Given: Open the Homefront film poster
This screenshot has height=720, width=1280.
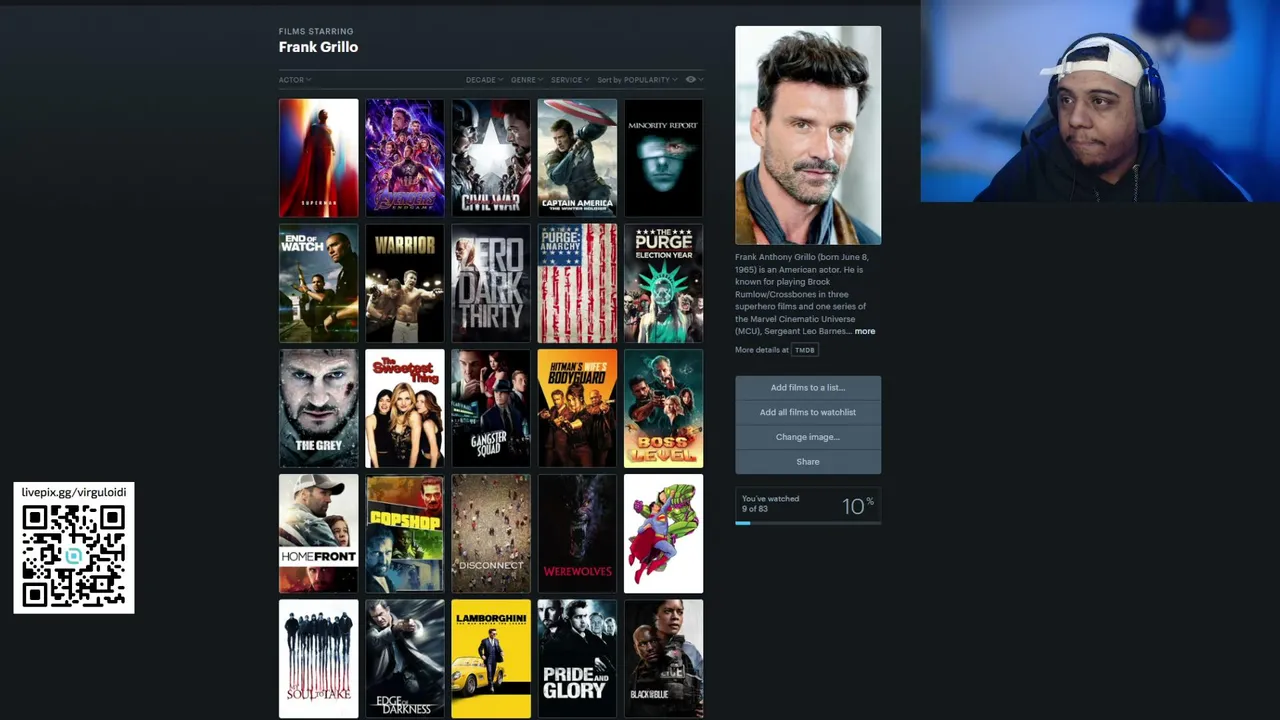Looking at the screenshot, I should [318, 534].
